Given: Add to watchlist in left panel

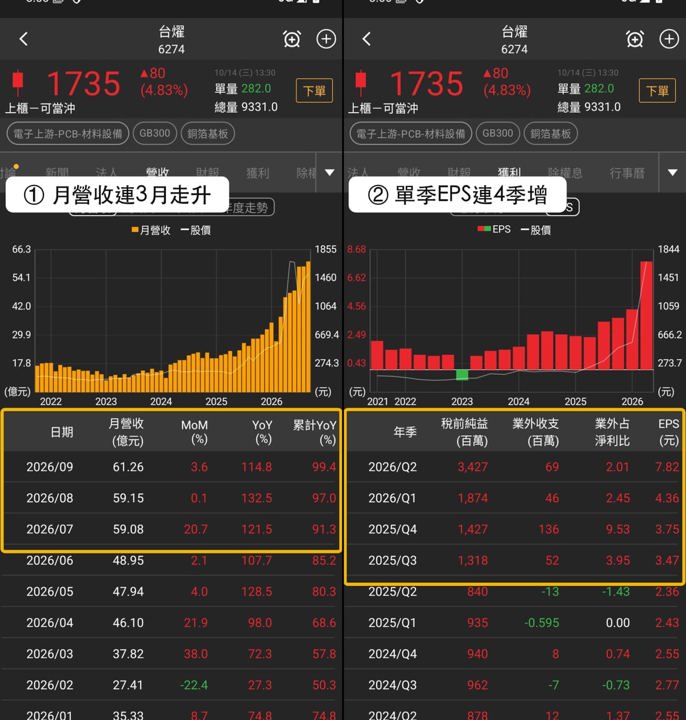Looking at the screenshot, I should pyautogui.click(x=326, y=39).
